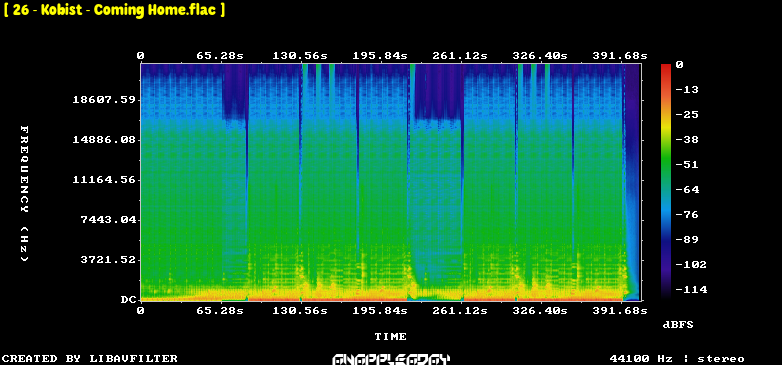Viewport: 782px width, 365px height.
Task: Click the 14886.08 frequency axis label
Action: (x=104, y=140)
